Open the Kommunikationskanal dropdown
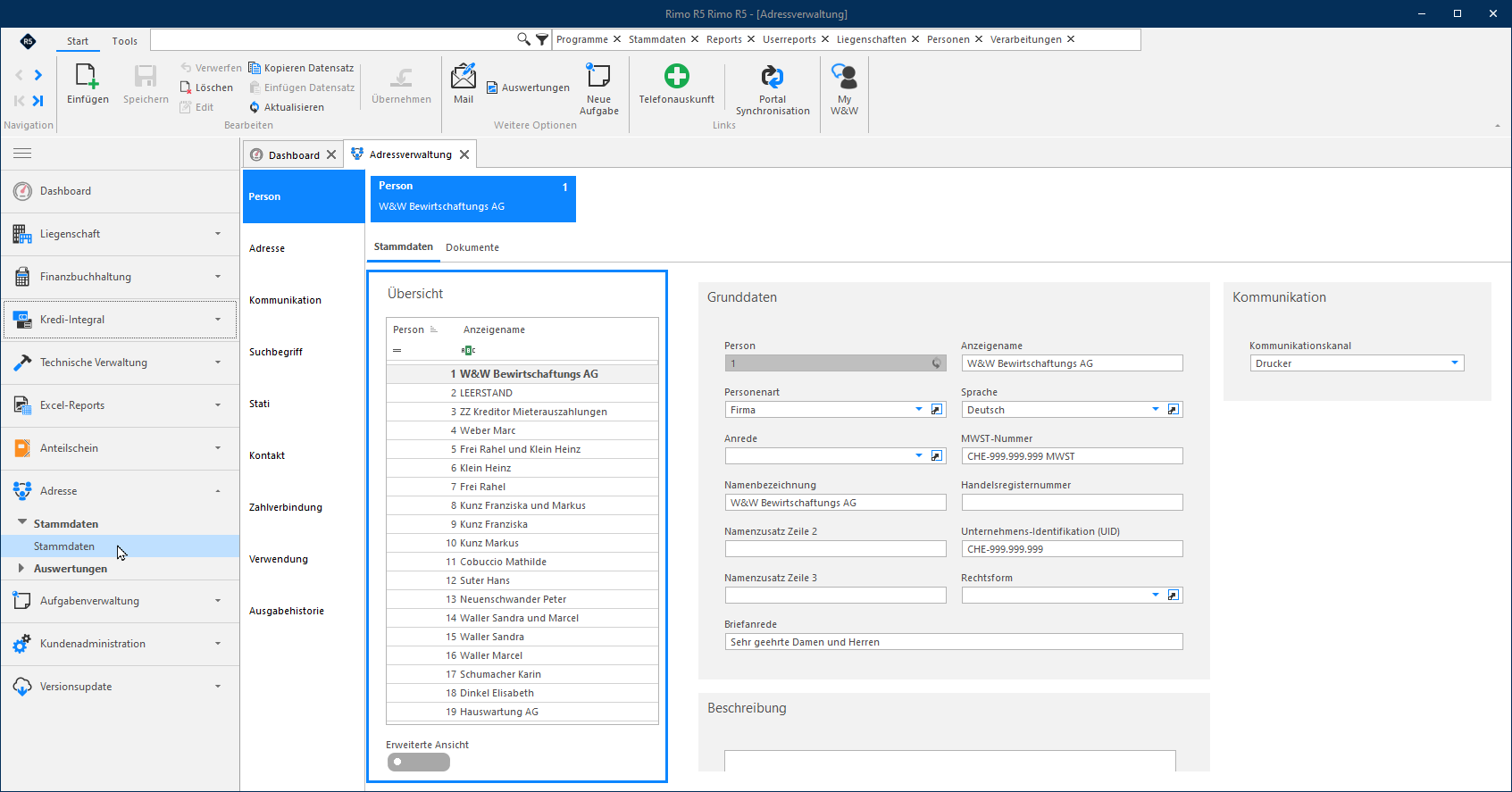This screenshot has width=1512, height=792. [x=1455, y=363]
